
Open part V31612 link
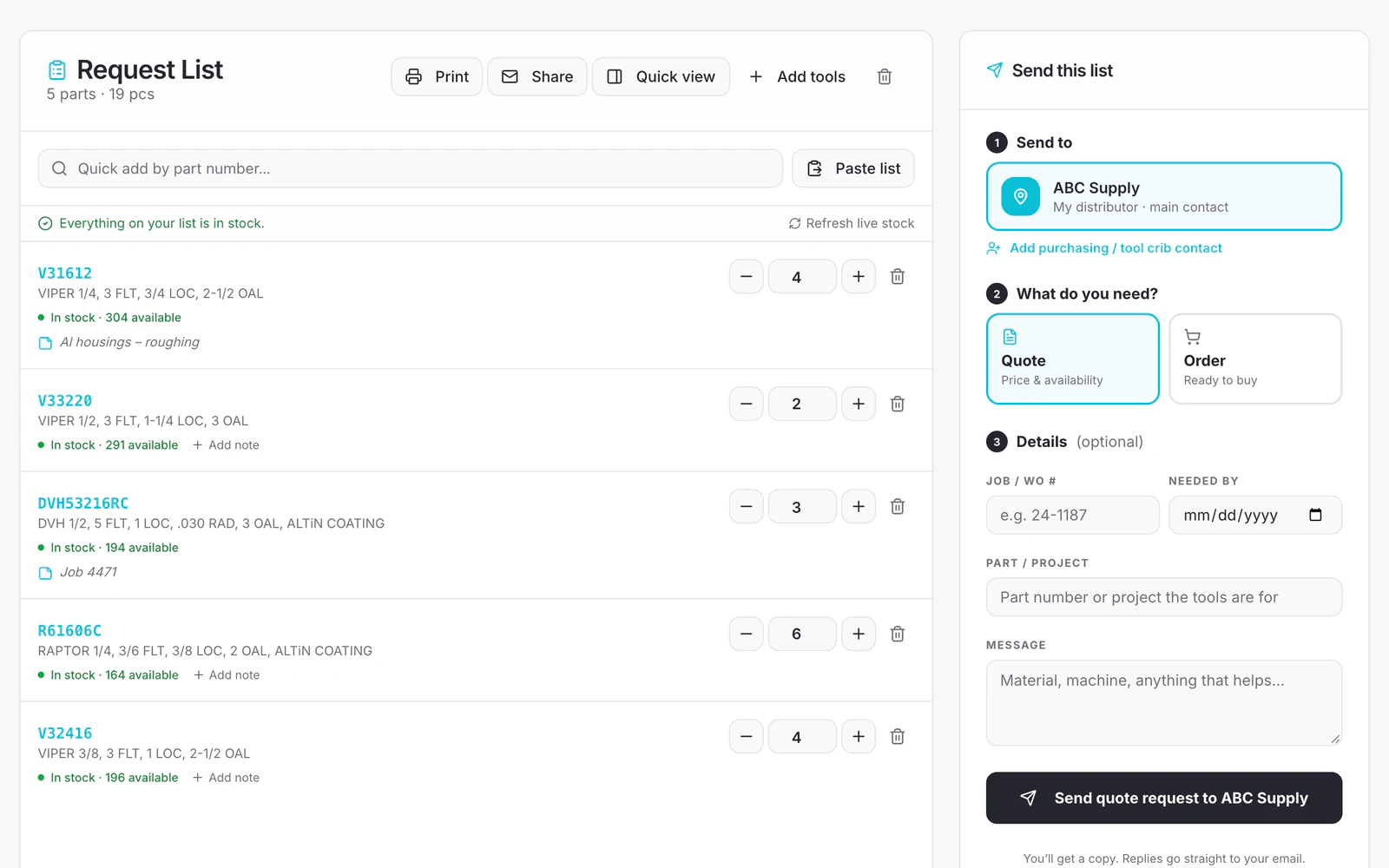[65, 273]
